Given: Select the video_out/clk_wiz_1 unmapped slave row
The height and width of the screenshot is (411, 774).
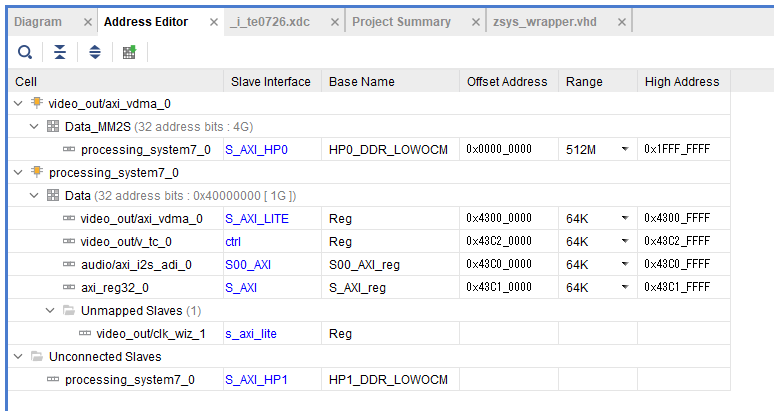Looking at the screenshot, I should pos(151,333).
